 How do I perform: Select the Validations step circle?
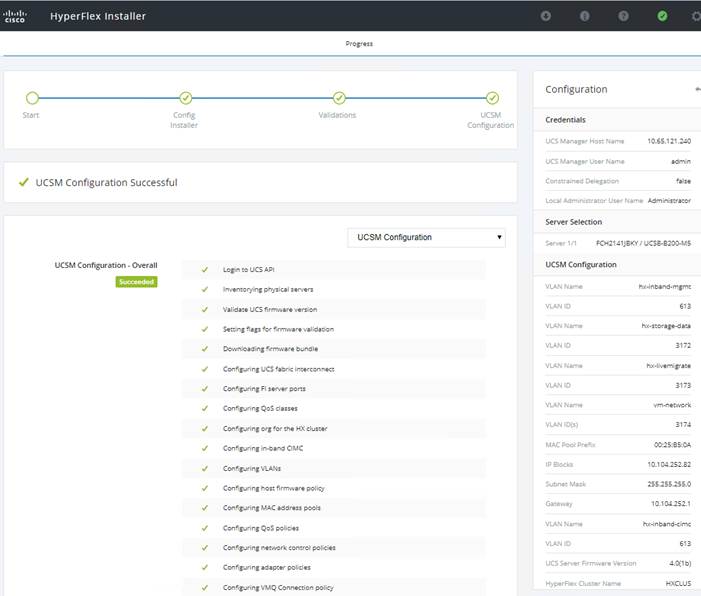pos(339,97)
